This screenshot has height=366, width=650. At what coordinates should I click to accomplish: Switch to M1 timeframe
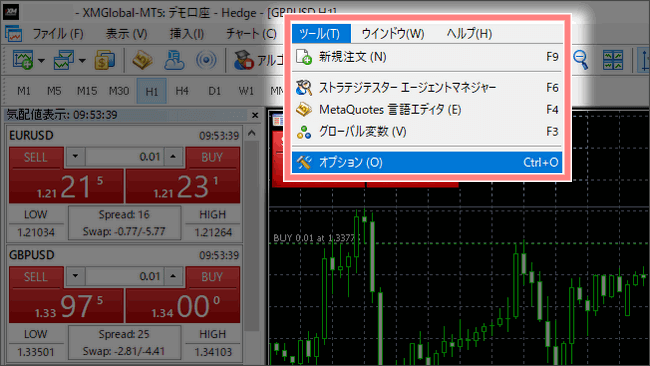(x=24, y=91)
